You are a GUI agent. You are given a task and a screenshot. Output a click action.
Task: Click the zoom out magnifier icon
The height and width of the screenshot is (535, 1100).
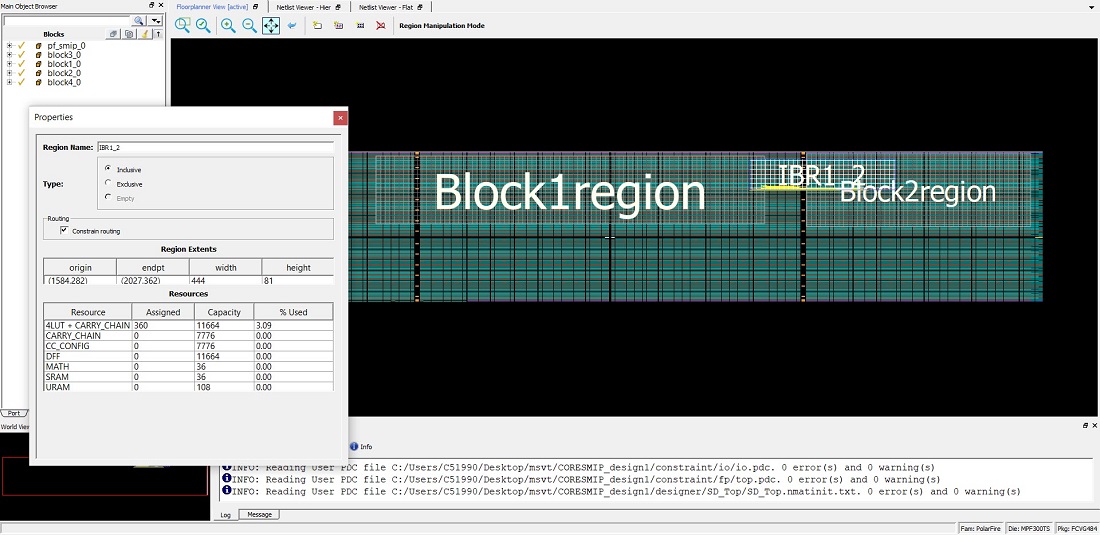pos(249,26)
